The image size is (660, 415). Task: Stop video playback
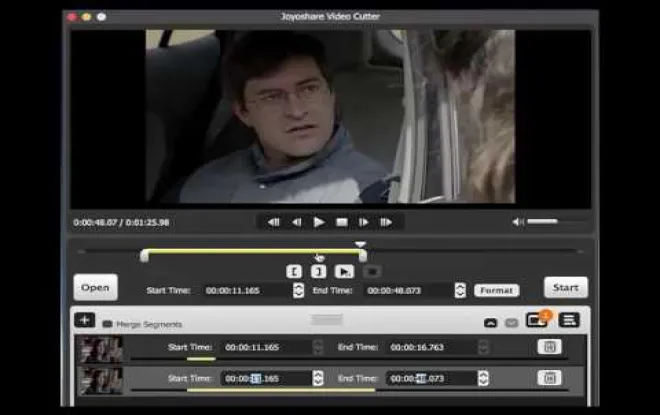click(x=341, y=222)
